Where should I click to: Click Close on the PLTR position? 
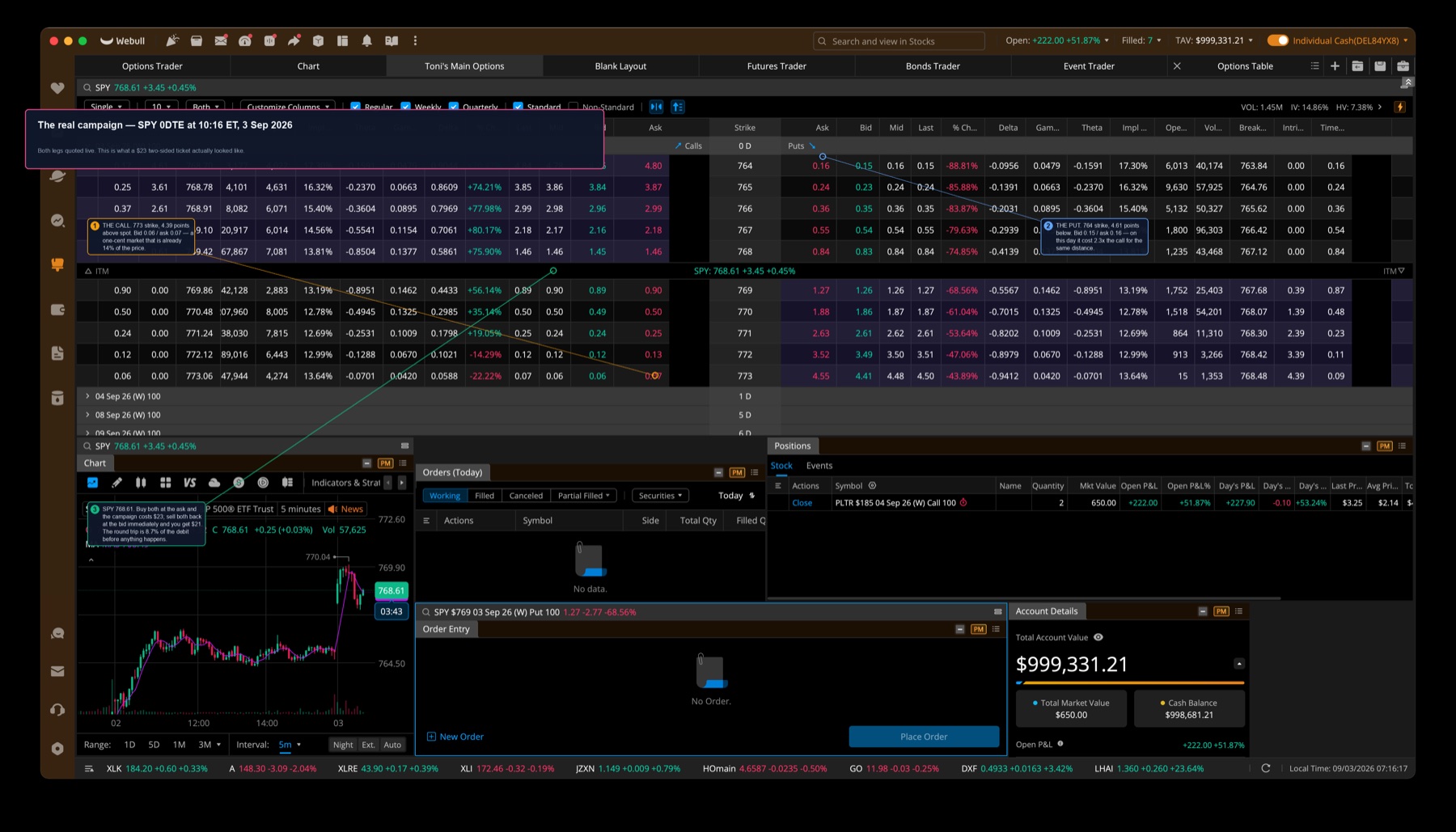click(802, 503)
